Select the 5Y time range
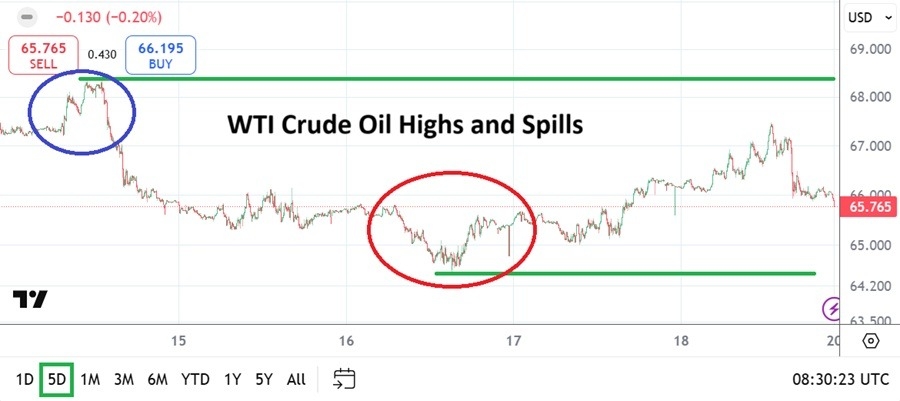This screenshot has width=900, height=401. 263,380
